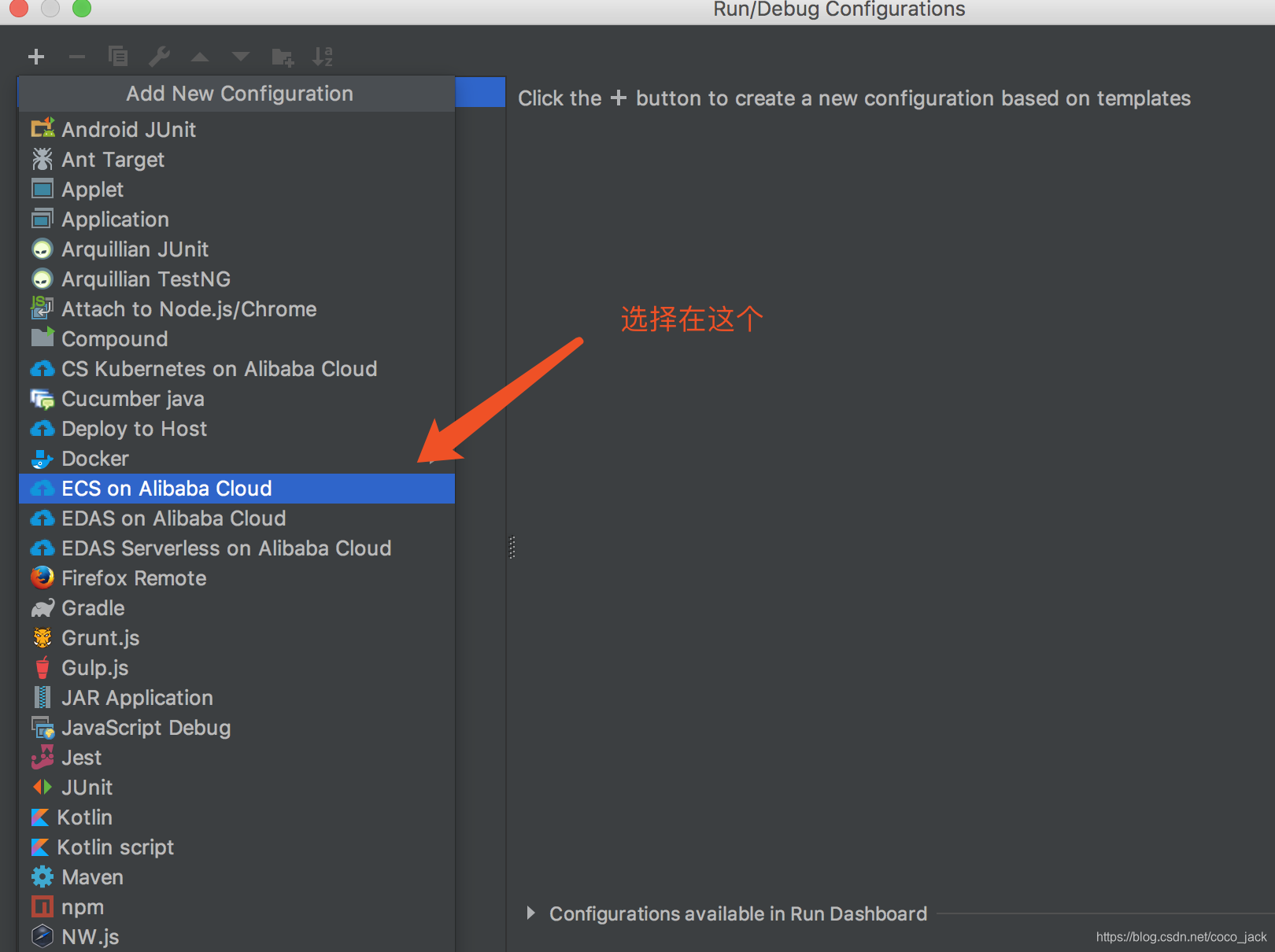Click the npm red icon

(x=42, y=906)
